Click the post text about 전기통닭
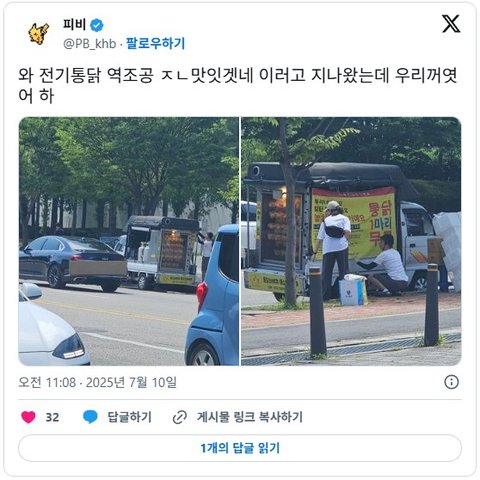The height and width of the screenshot is (480, 480). pos(238,85)
